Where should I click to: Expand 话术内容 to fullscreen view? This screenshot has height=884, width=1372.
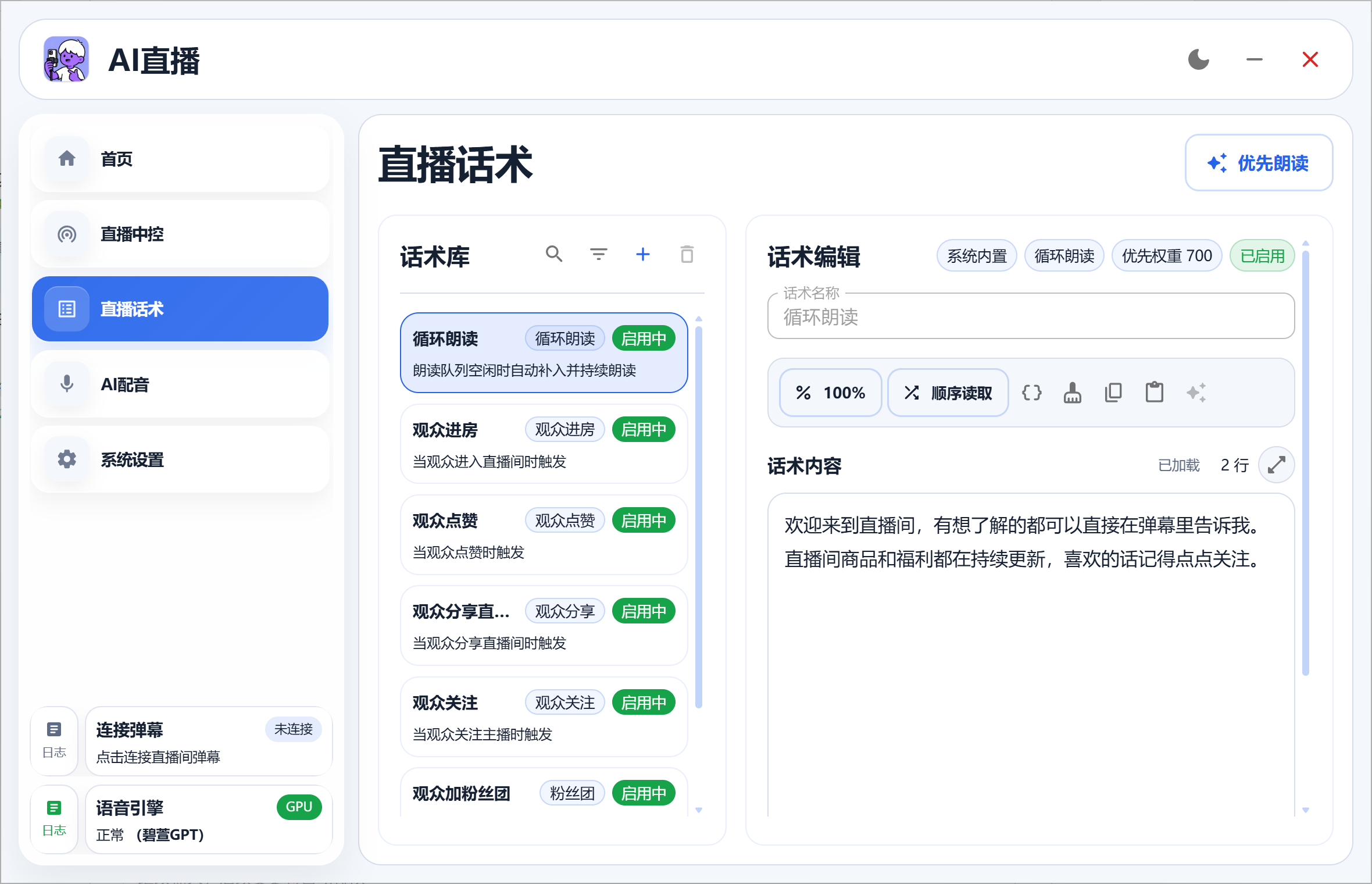(x=1277, y=465)
